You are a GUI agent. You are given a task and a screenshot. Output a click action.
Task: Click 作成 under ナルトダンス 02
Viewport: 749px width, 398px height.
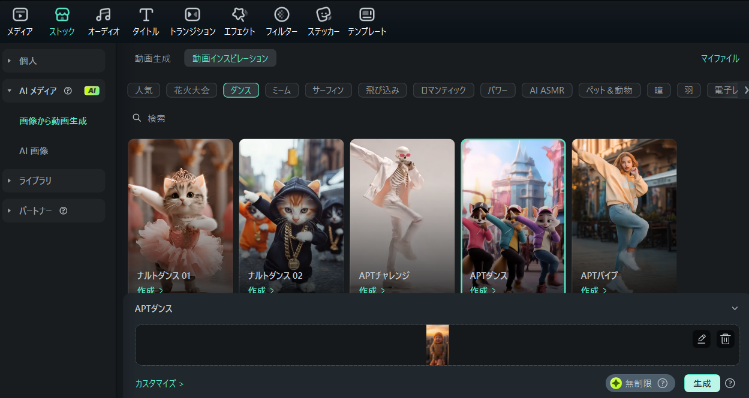[x=260, y=290]
